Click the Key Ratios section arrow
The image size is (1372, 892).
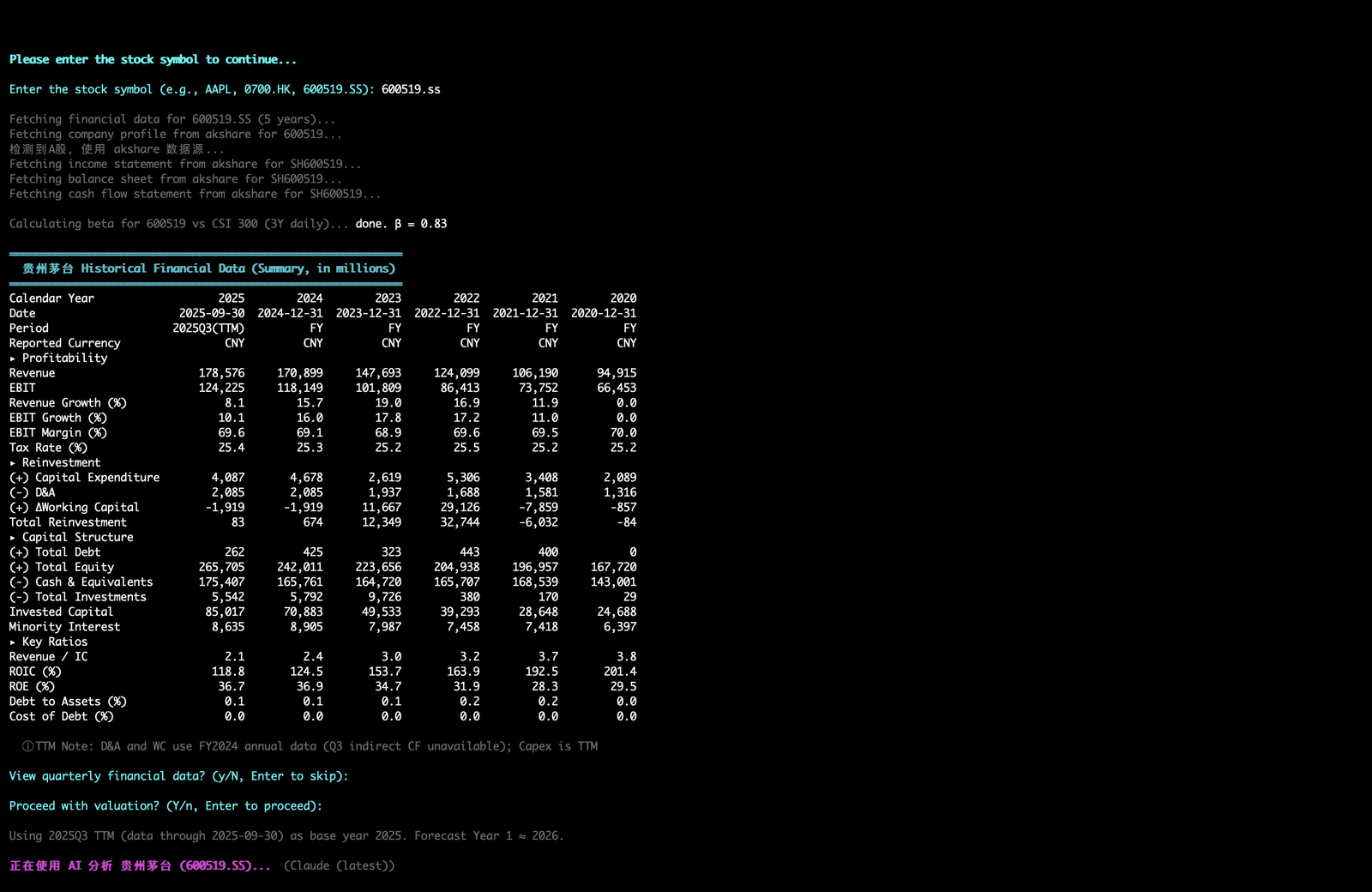pos(13,642)
